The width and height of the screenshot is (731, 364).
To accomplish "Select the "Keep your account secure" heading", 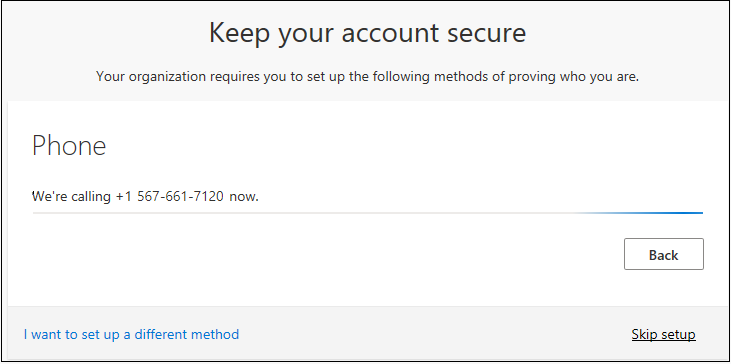I will click(367, 33).
